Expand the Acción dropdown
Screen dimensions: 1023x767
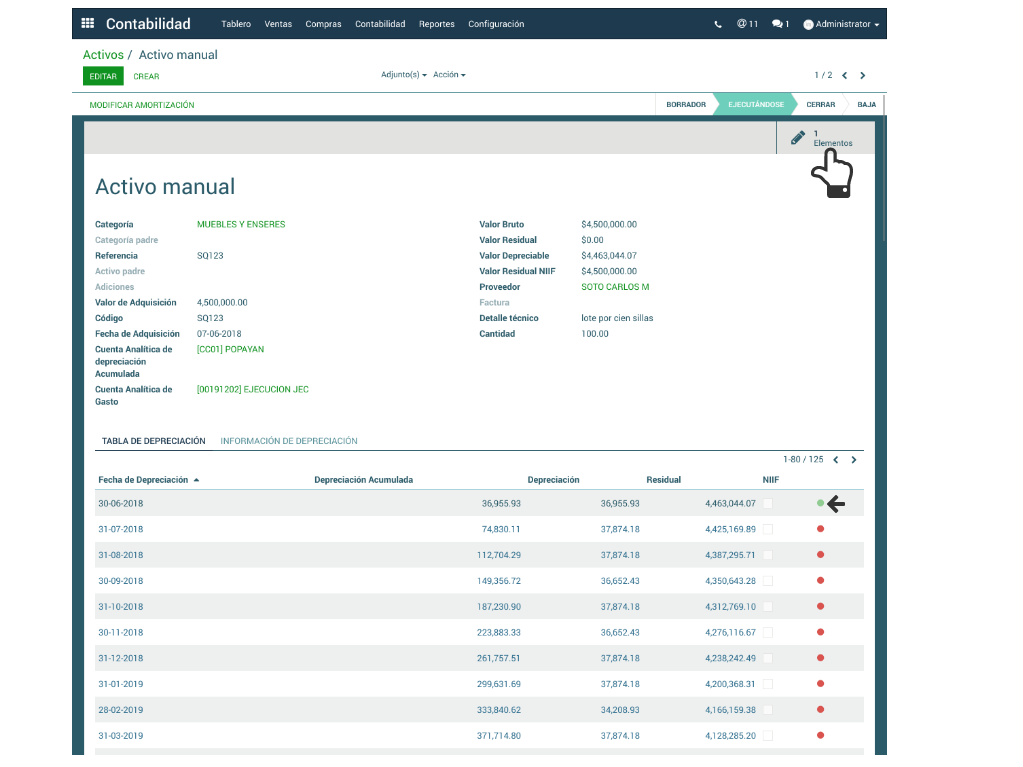(449, 75)
